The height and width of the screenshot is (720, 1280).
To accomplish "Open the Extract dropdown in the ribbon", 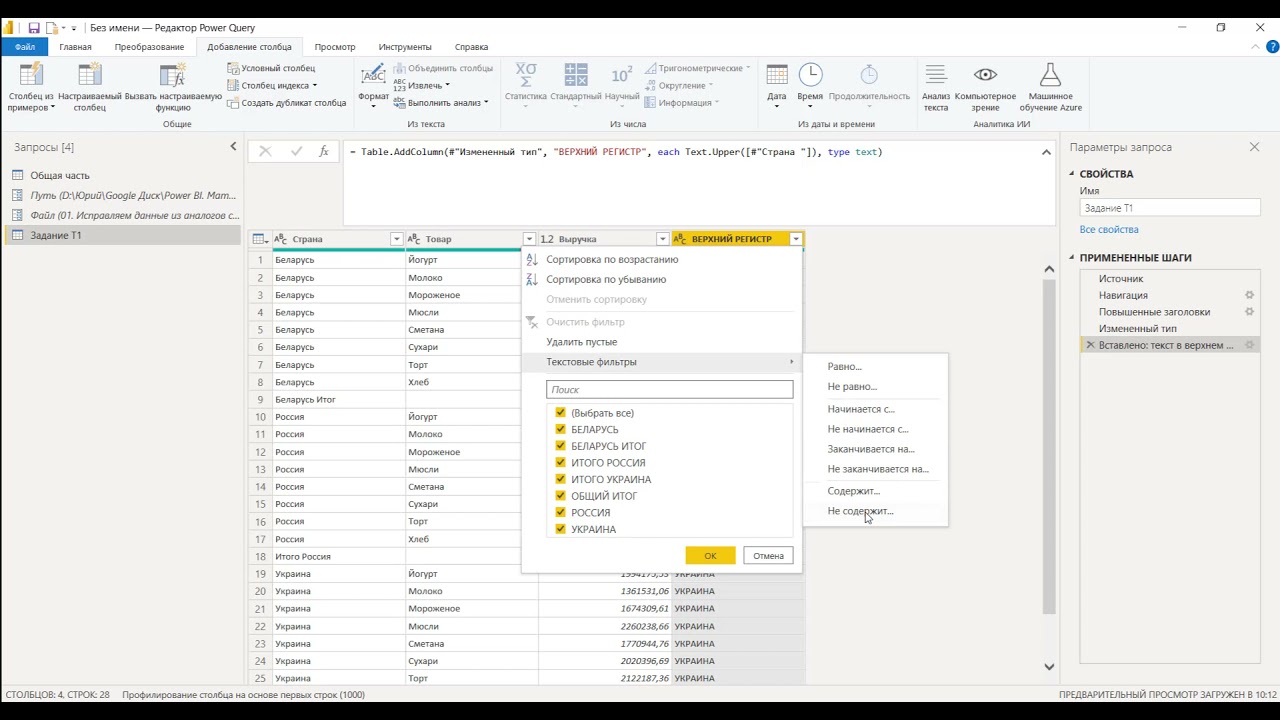I will tap(421, 85).
